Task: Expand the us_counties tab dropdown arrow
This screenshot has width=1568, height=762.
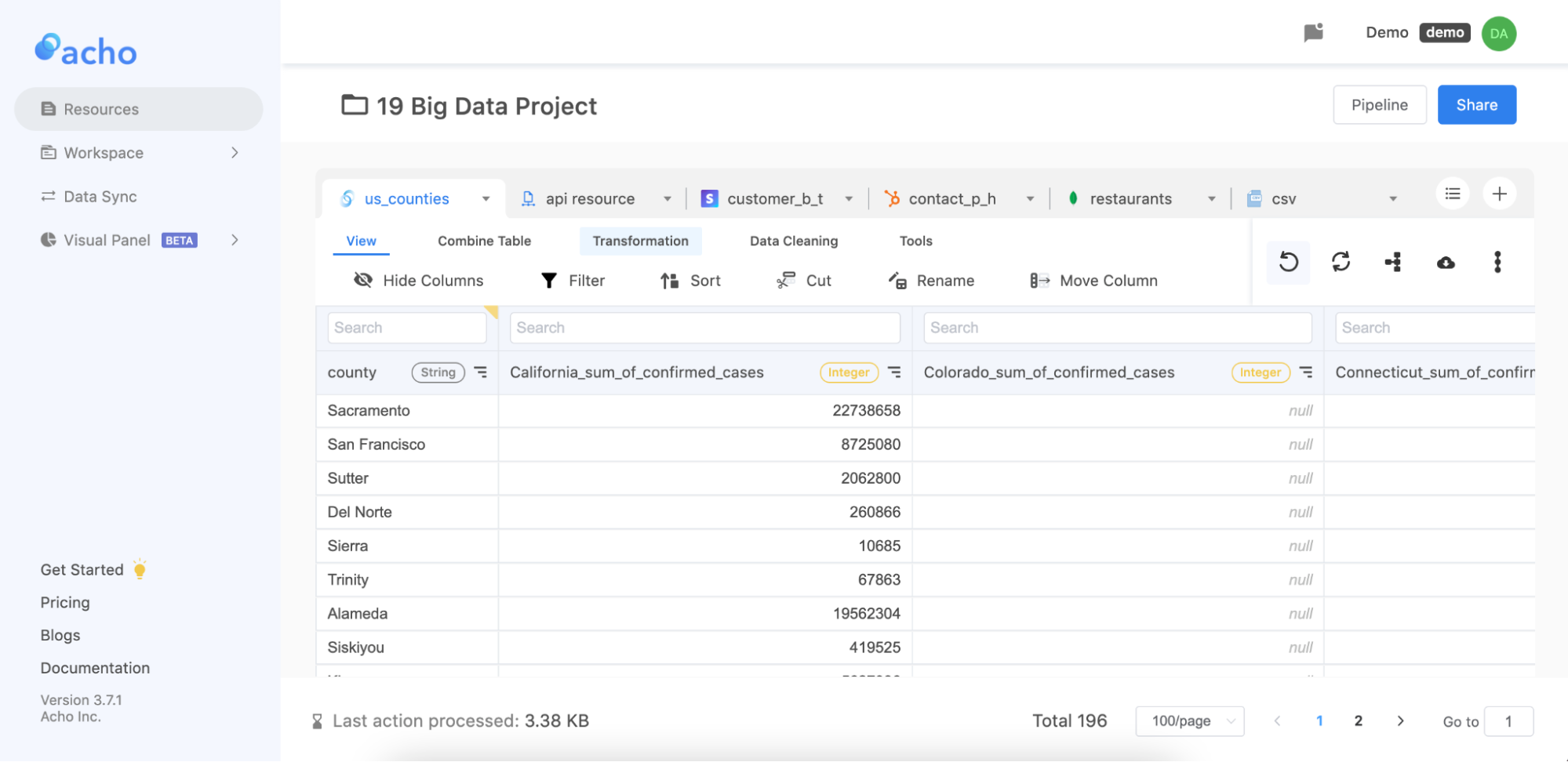Action: tap(485, 198)
